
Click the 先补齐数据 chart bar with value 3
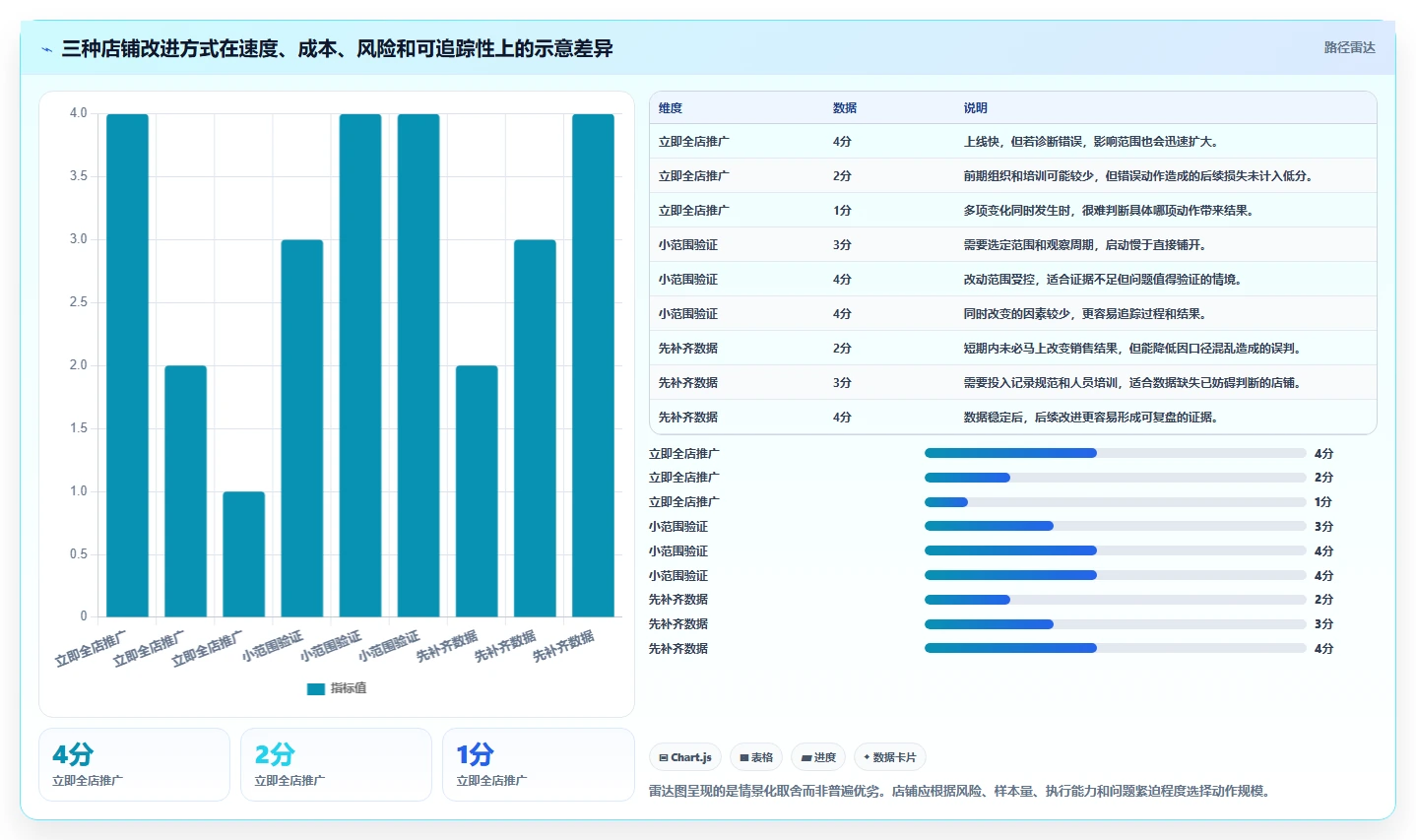point(535,428)
